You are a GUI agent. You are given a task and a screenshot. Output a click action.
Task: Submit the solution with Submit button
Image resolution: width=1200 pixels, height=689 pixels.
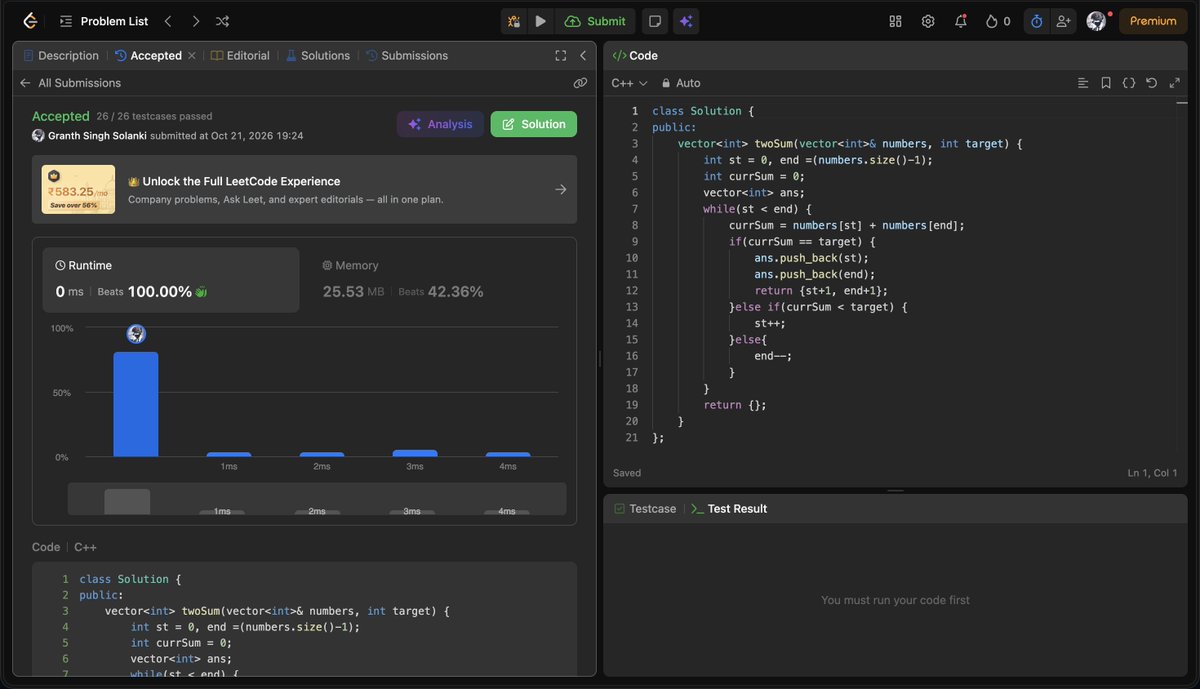[596, 21]
